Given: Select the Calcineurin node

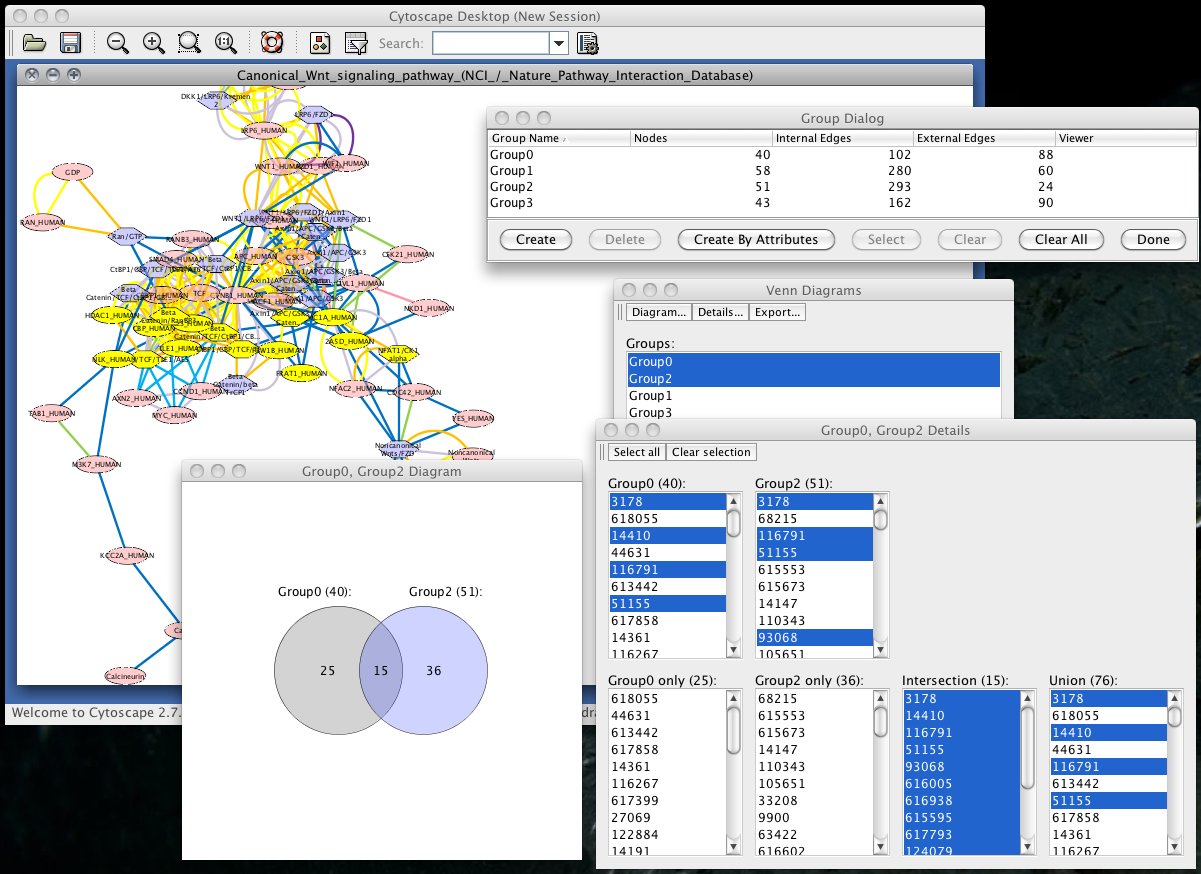Looking at the screenshot, I should (x=125, y=677).
